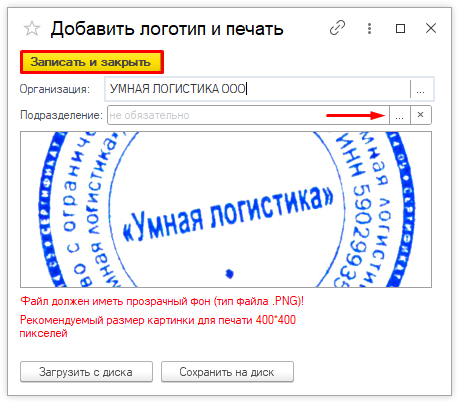This screenshot has width=461, height=405.
Task: Click Записать и закрыть button
Action: click(x=92, y=62)
